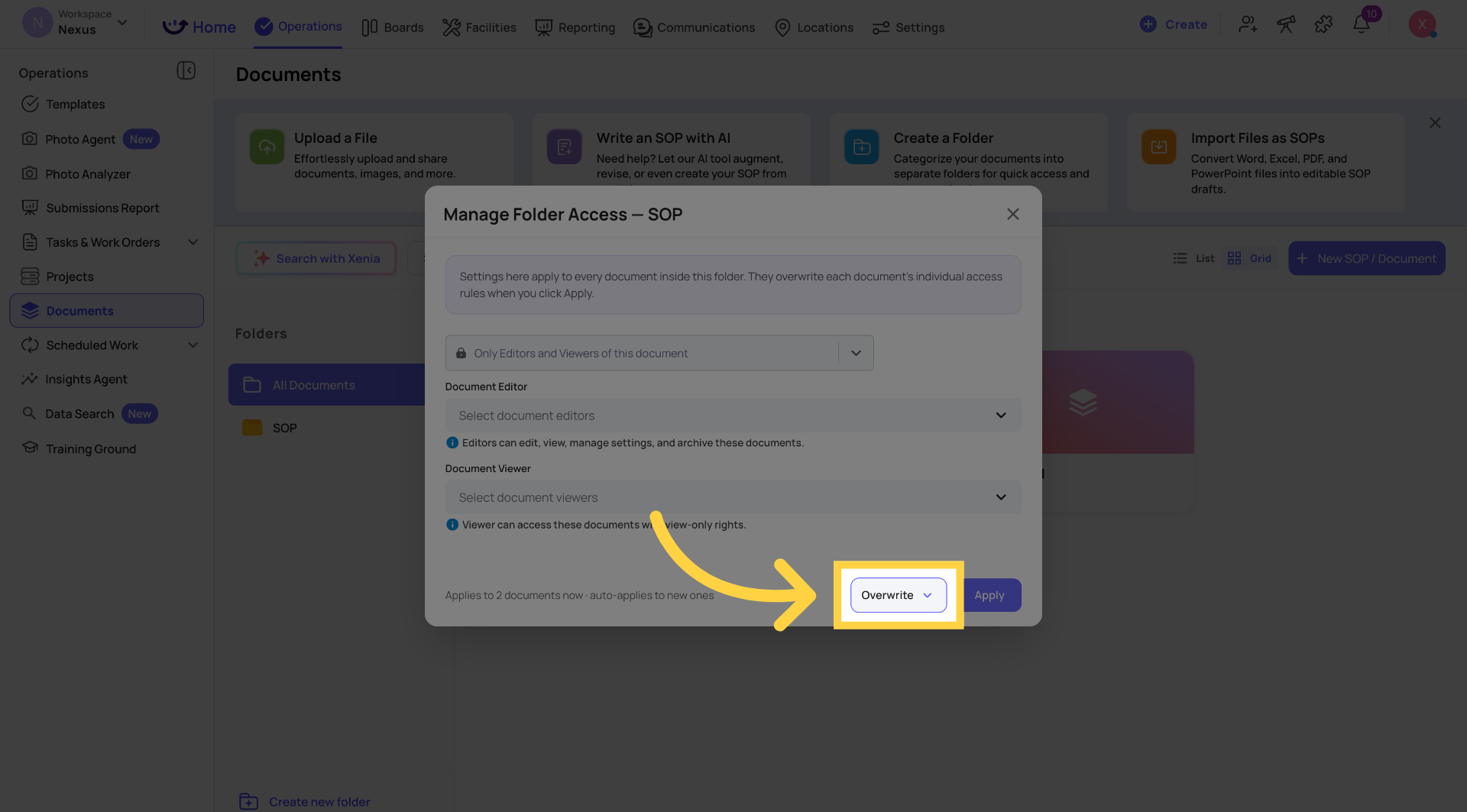Open the document card thumbnail
This screenshot has width=1467, height=812.
[x=1118, y=402]
